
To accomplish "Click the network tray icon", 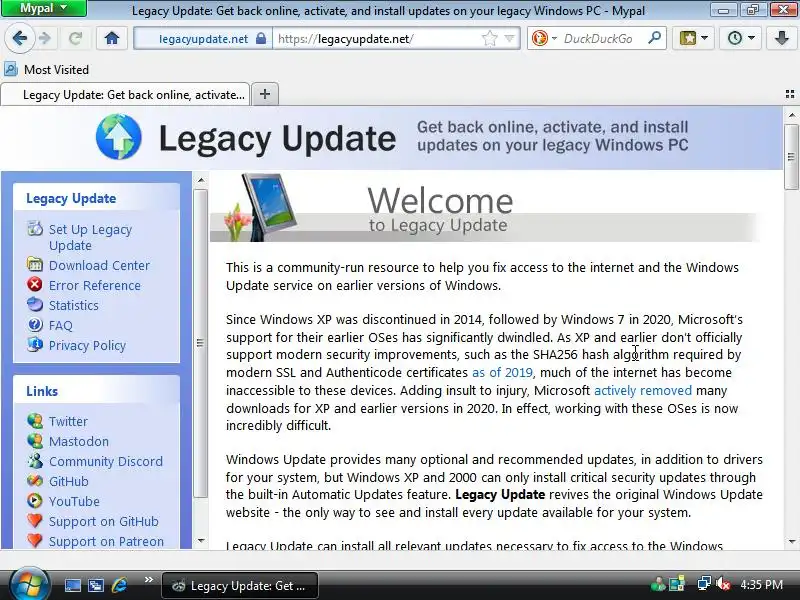I will 704,584.
